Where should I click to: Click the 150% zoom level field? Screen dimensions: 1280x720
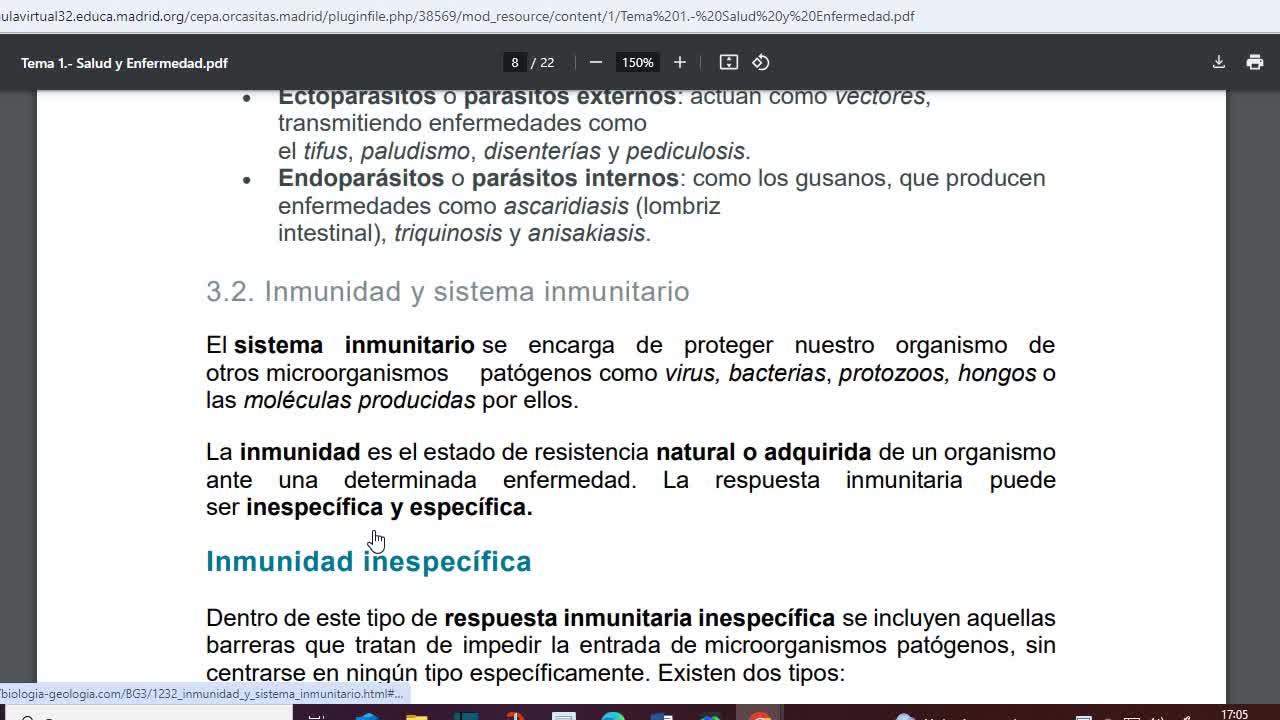pyautogui.click(x=637, y=62)
